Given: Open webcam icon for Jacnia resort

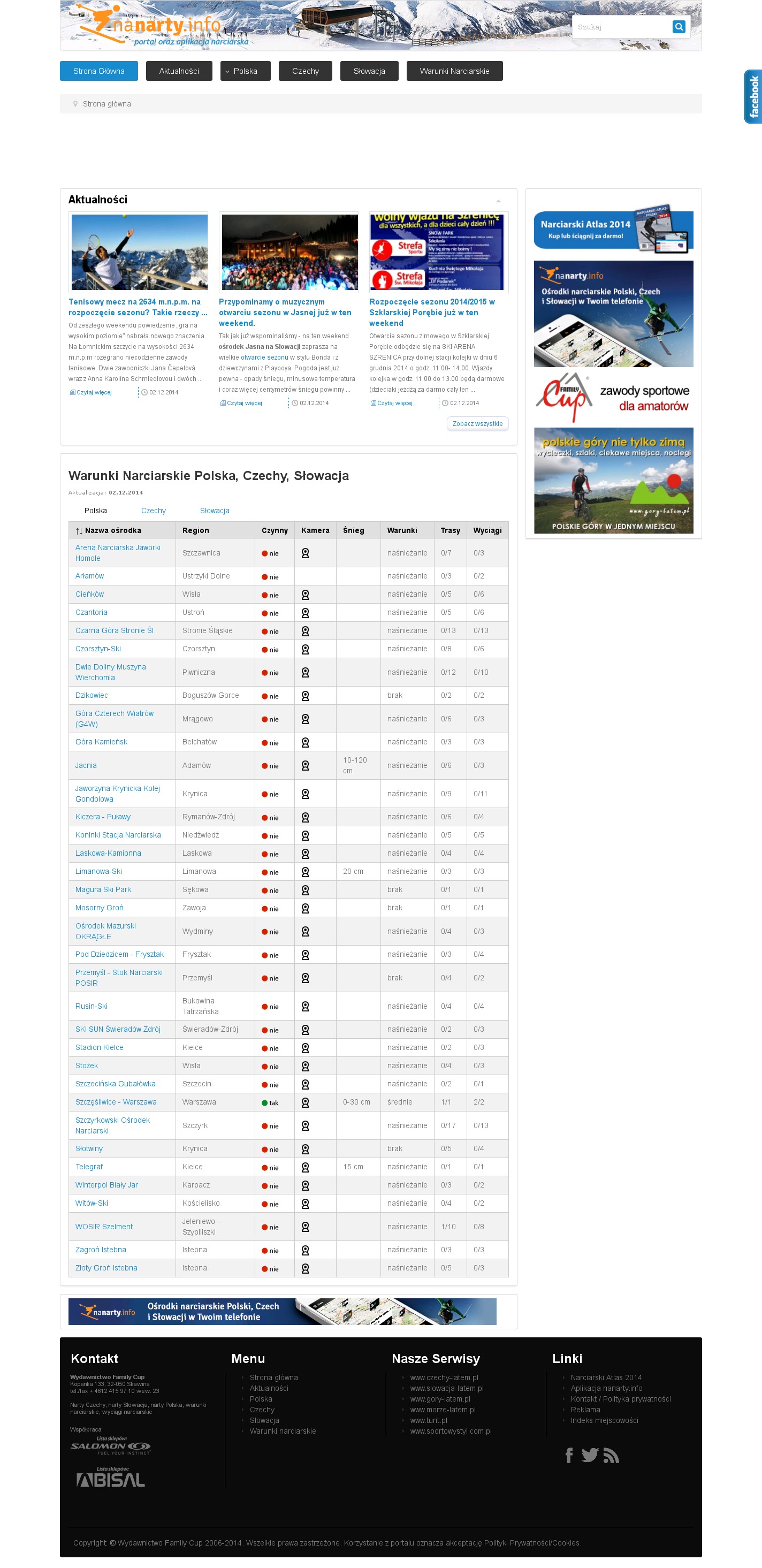Looking at the screenshot, I should tap(305, 765).
